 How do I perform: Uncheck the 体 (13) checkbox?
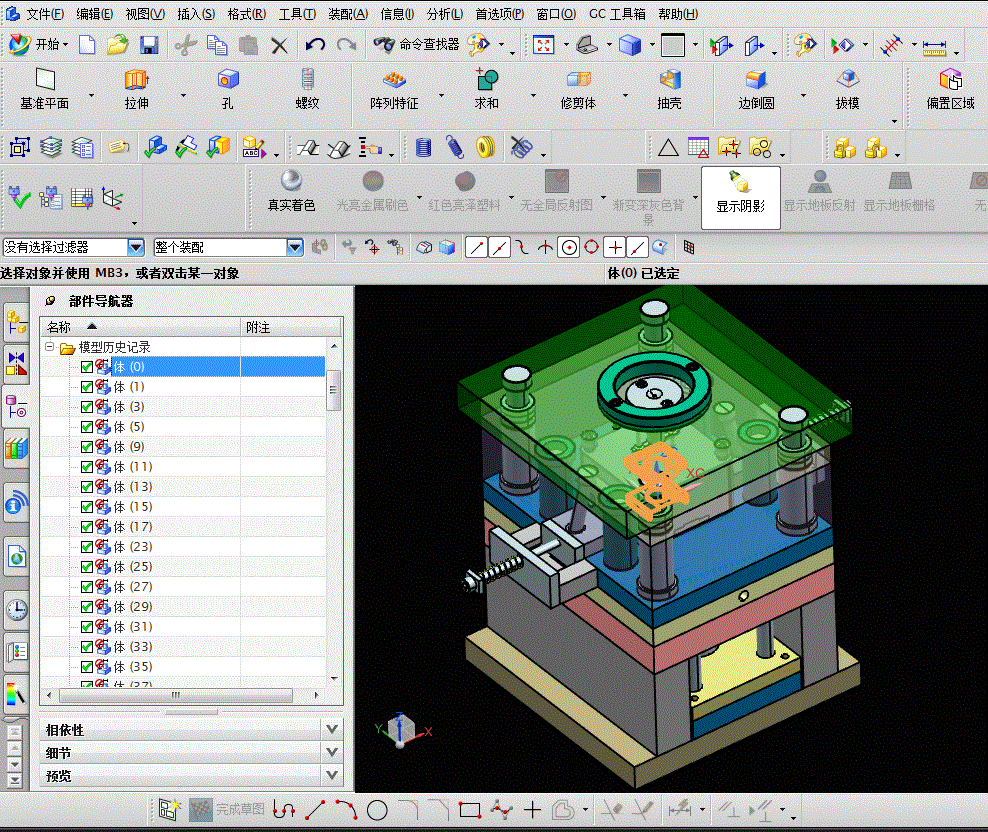pos(87,487)
